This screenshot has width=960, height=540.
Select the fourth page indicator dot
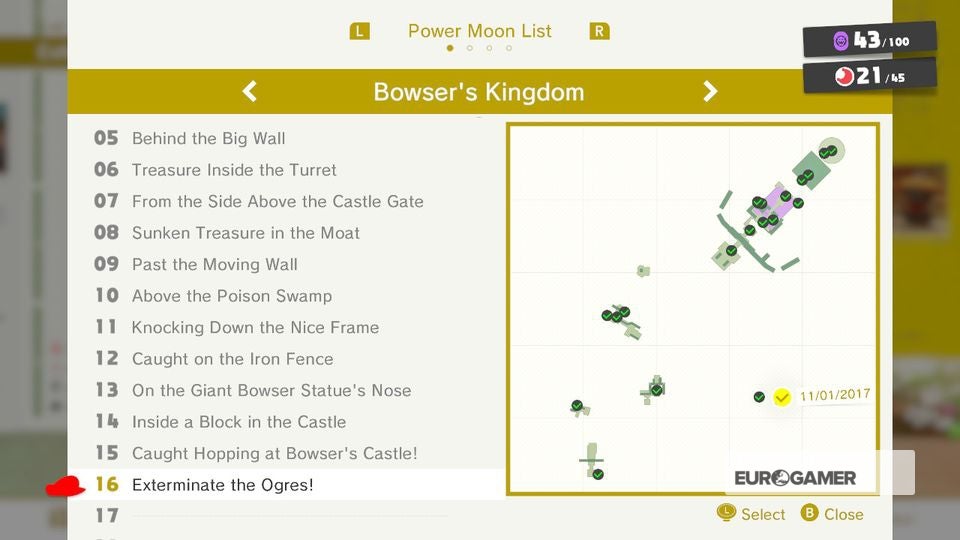tap(509, 48)
